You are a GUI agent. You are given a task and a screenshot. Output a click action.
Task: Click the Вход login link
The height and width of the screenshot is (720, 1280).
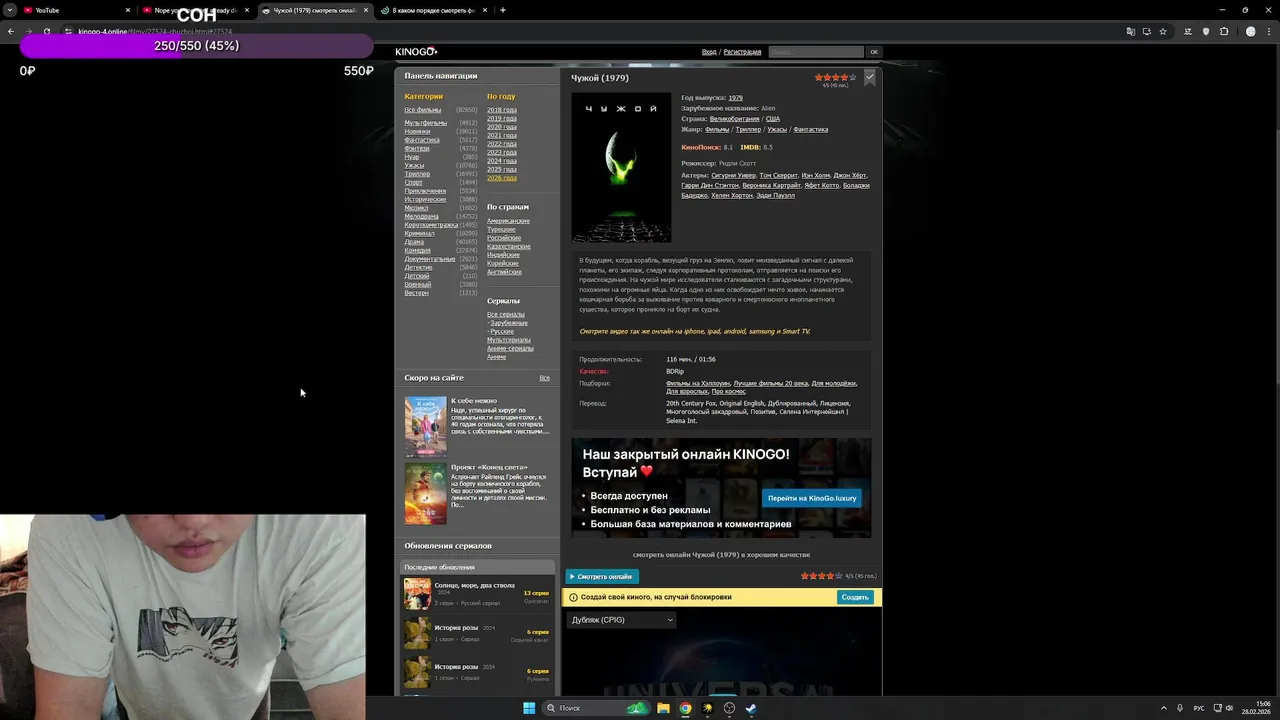coord(709,52)
